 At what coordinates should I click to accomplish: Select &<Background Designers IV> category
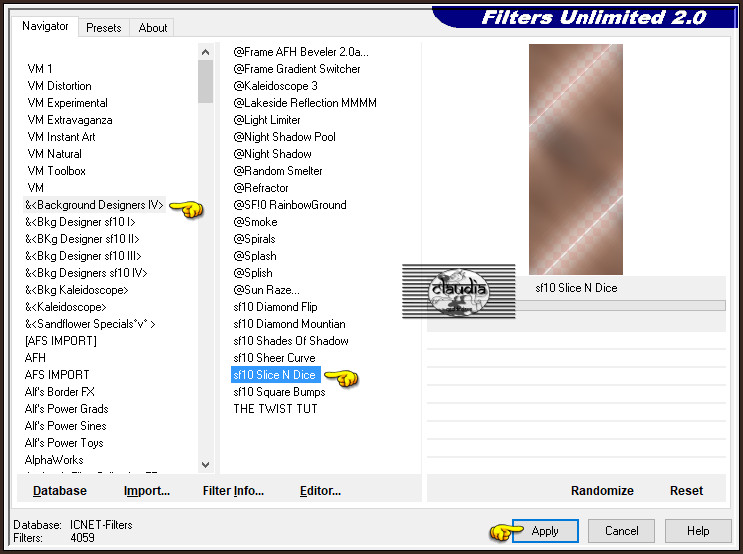tap(94, 205)
